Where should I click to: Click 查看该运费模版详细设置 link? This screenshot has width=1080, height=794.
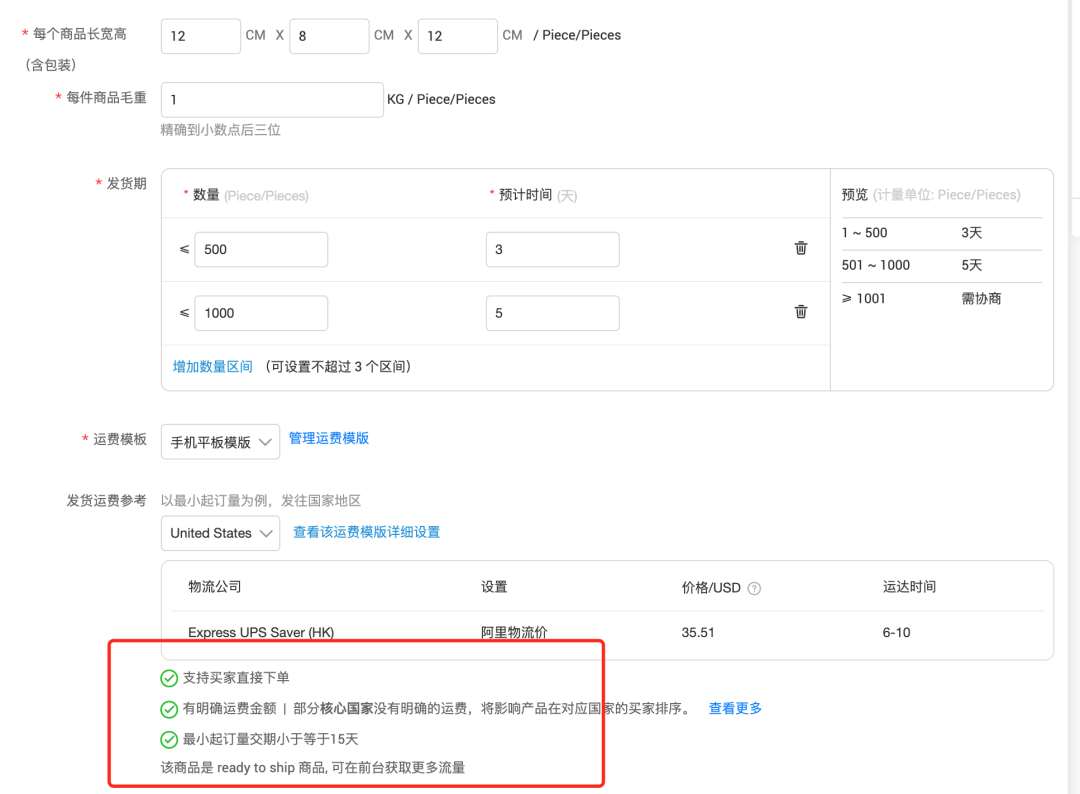click(x=365, y=532)
